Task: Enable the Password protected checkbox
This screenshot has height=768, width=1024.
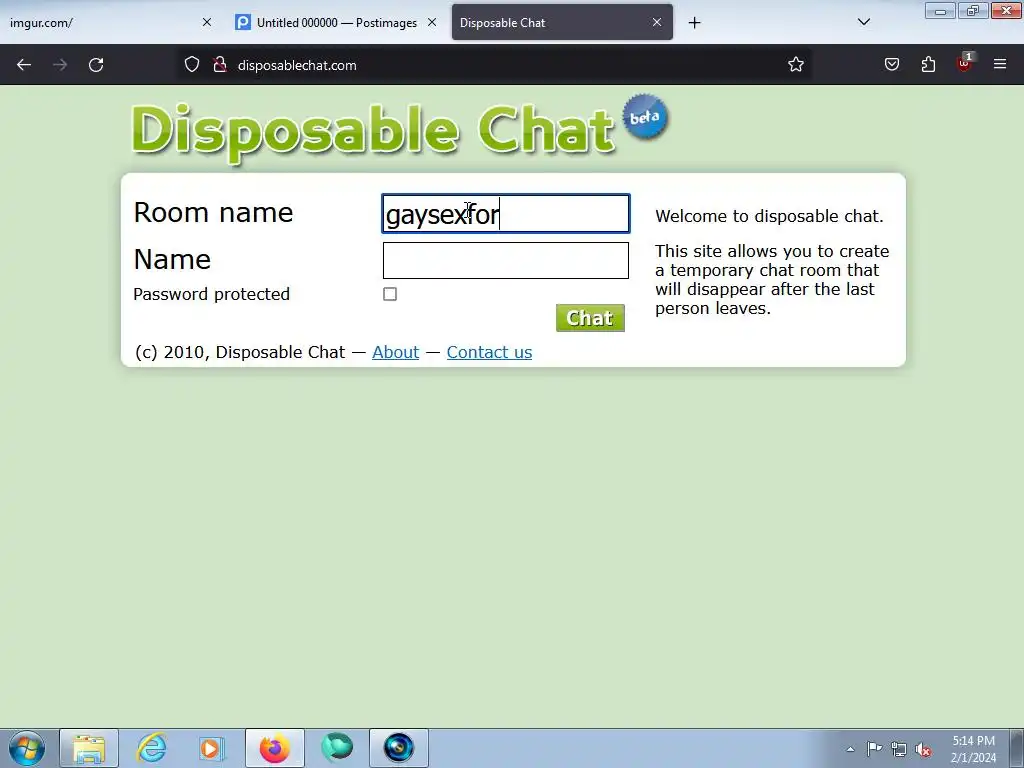Action: 390,294
